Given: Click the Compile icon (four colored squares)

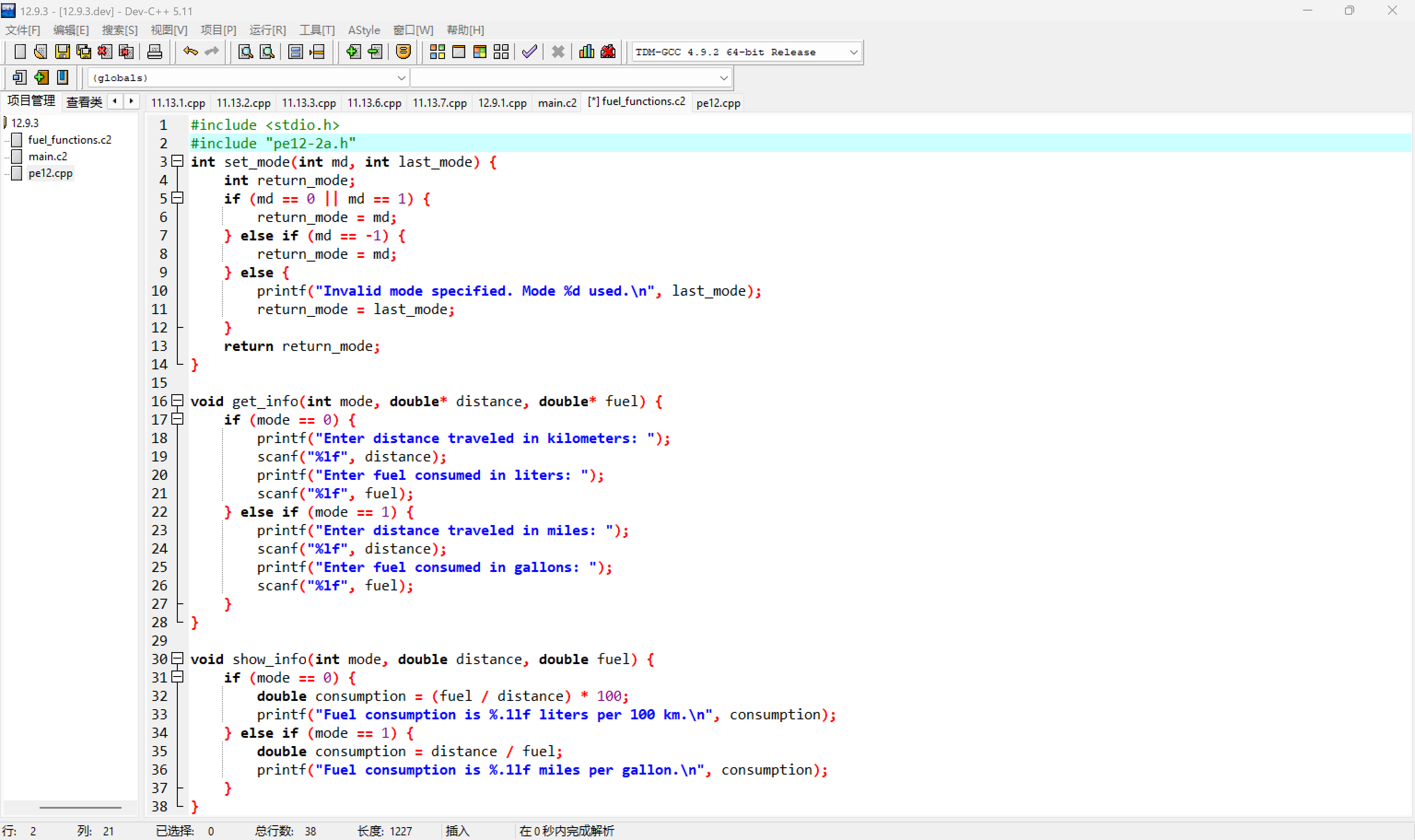Looking at the screenshot, I should [x=437, y=52].
